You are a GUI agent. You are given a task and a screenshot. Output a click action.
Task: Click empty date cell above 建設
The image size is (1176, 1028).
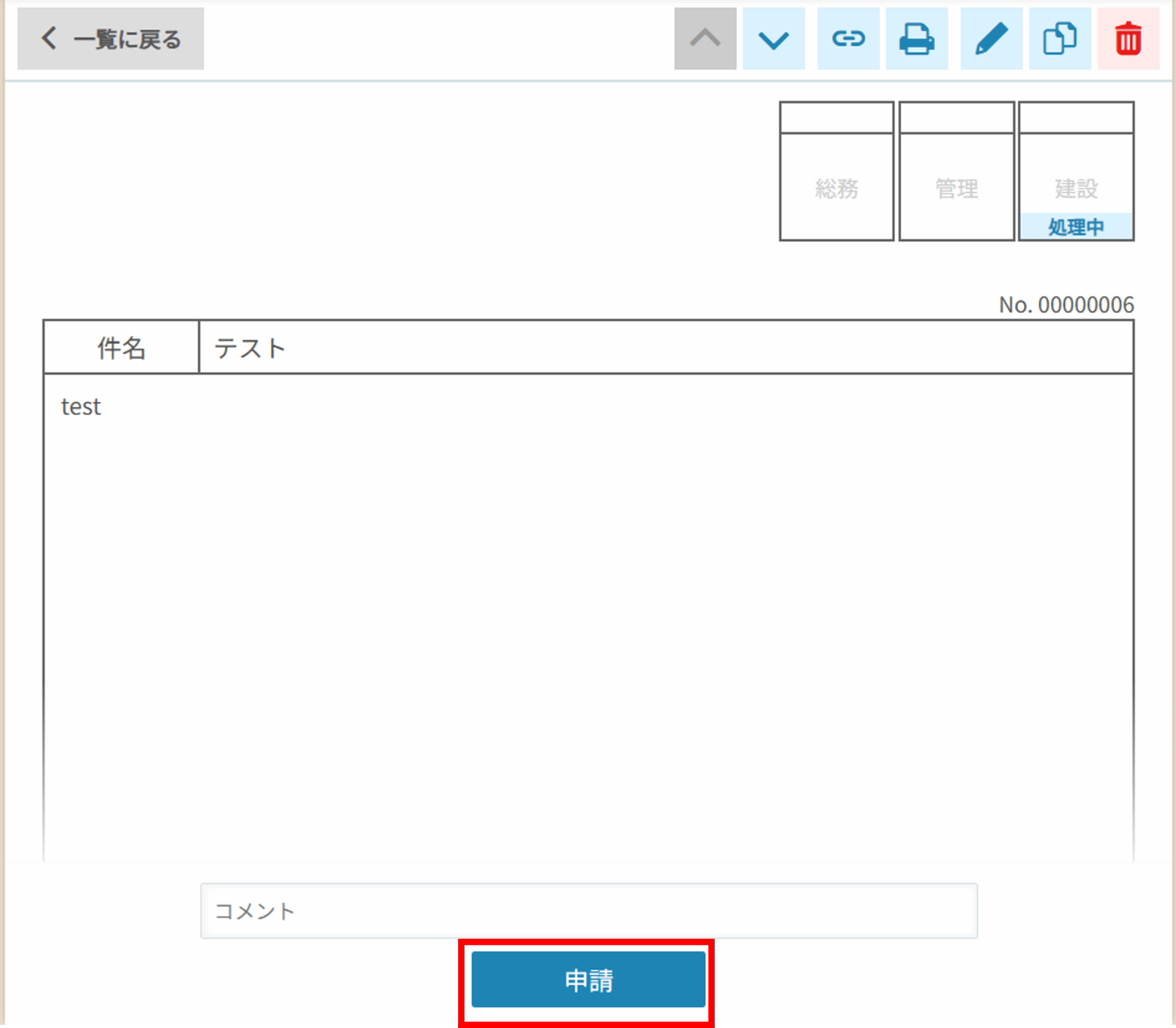click(x=1076, y=118)
